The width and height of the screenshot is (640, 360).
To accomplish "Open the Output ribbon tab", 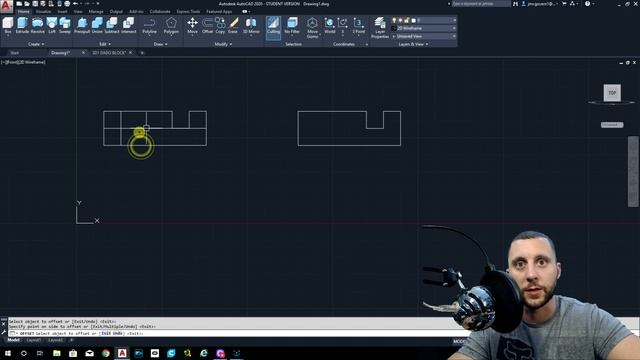I will [x=116, y=11].
